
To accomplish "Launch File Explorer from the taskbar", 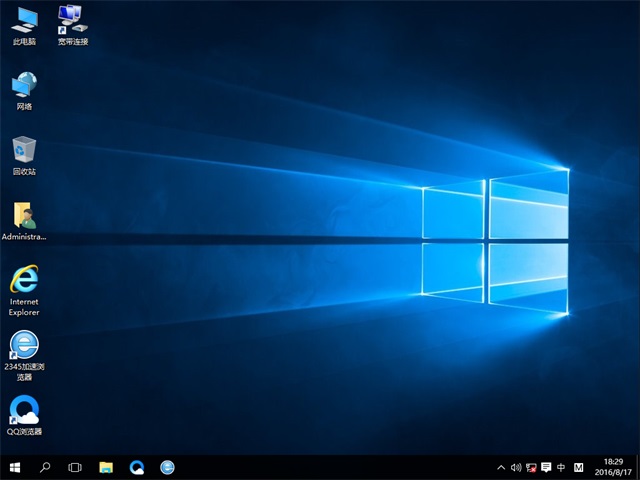I will (106, 467).
